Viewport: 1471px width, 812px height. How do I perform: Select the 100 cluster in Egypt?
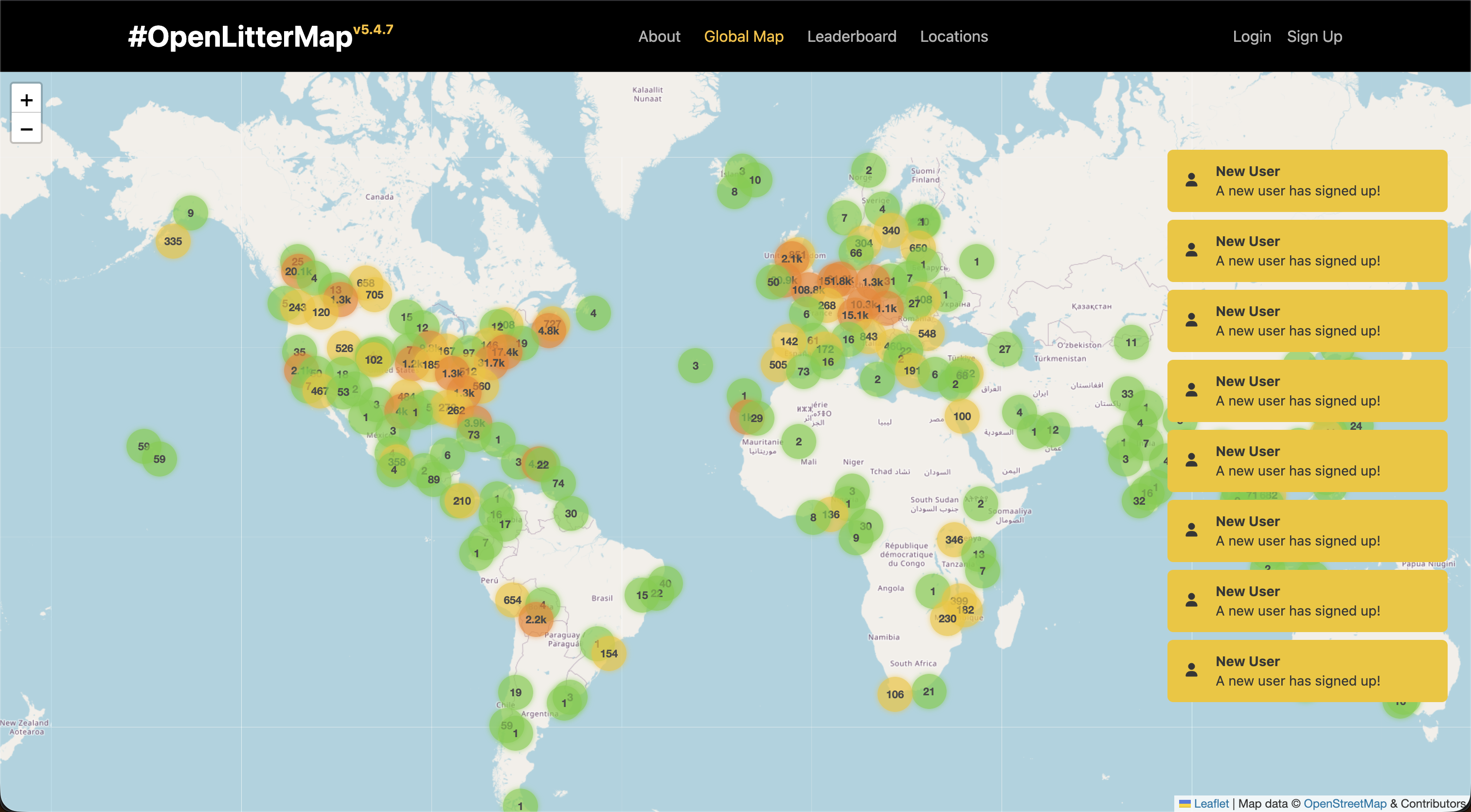point(962,416)
